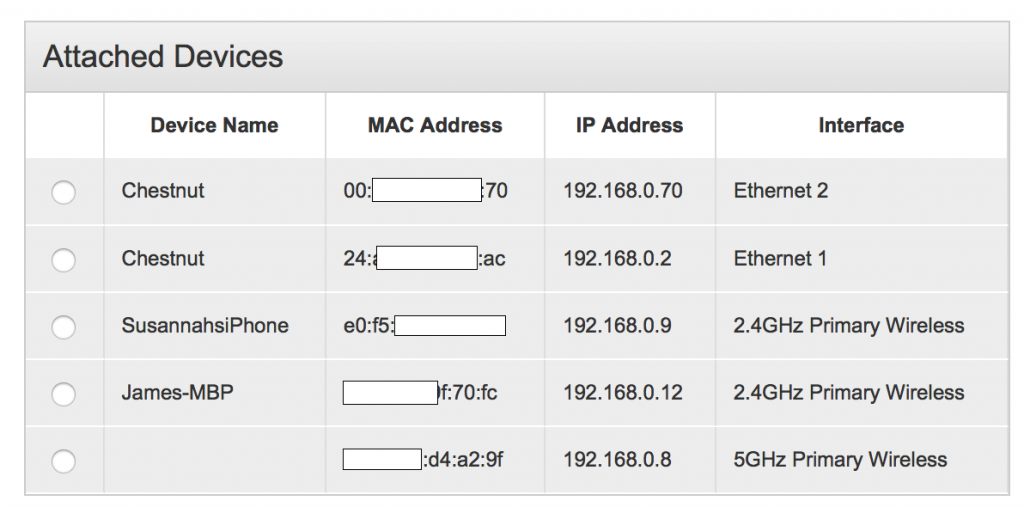Click the Interface column header
Viewport: 1024px width, 507px height.
tap(861, 126)
